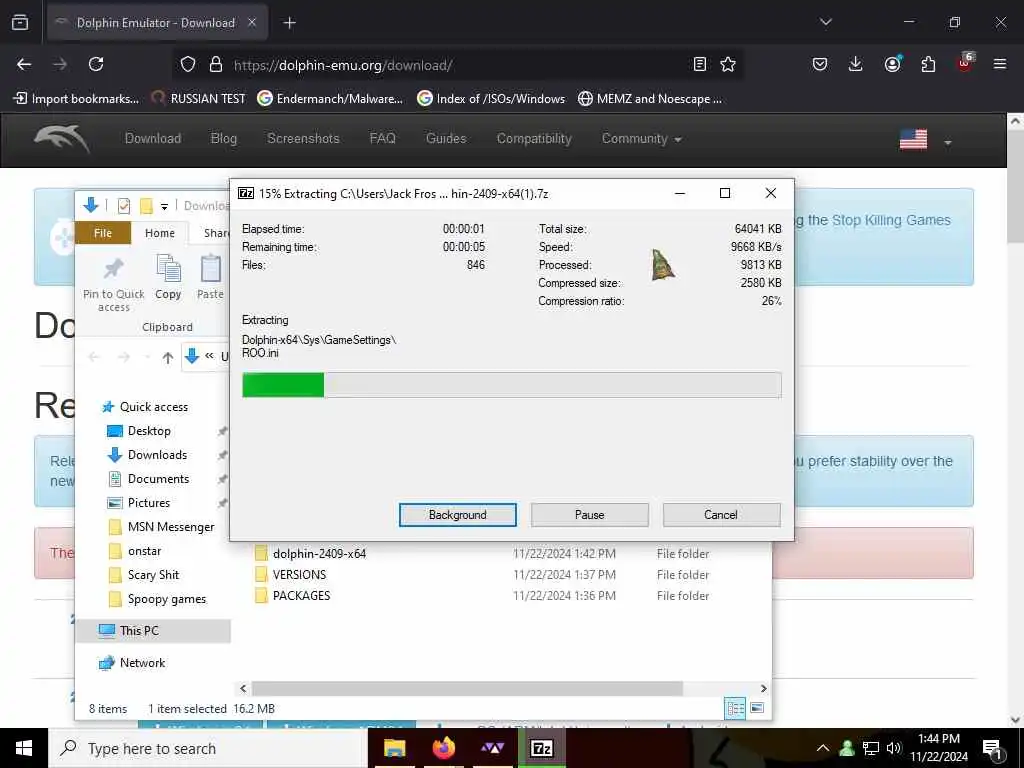The height and width of the screenshot is (768, 1024).
Task: Open Endermanch/Malware bookmark
Action: (x=330, y=99)
